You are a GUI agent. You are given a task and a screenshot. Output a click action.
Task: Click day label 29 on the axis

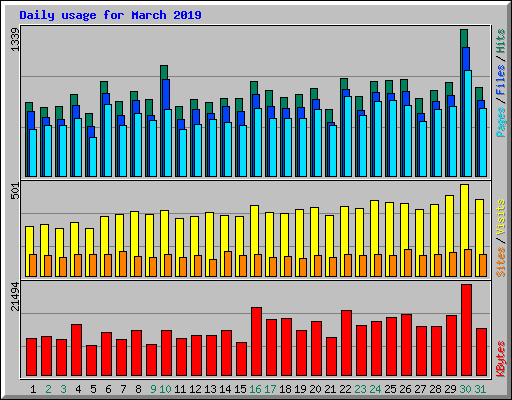point(450,389)
